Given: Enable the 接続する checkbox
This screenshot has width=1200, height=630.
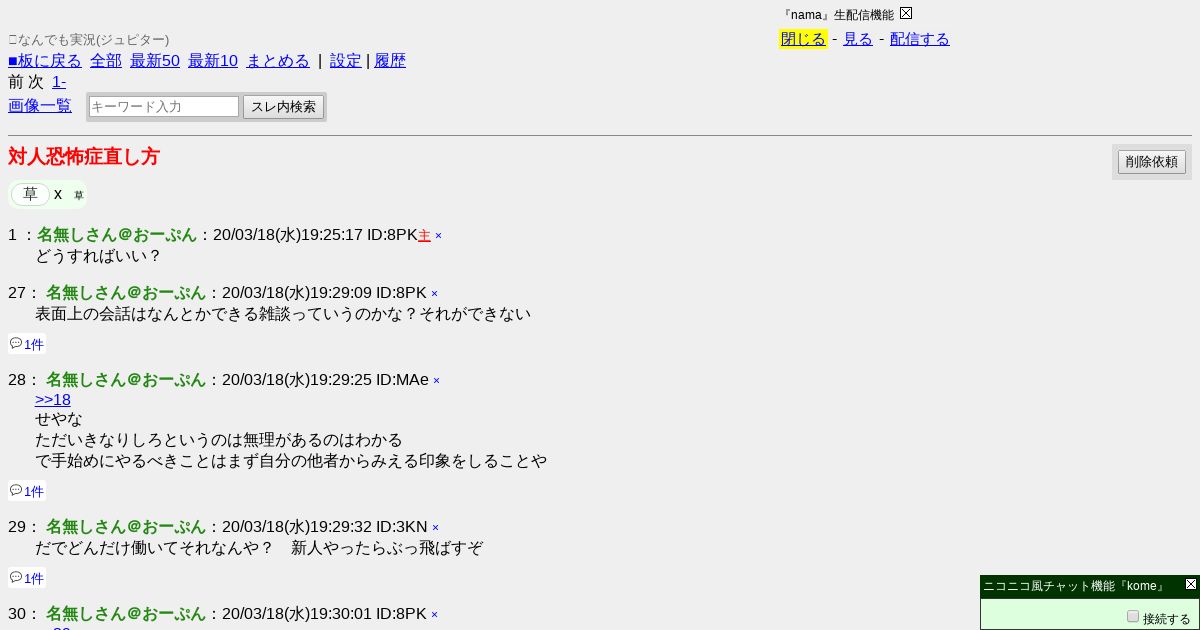Looking at the screenshot, I should [1133, 617].
